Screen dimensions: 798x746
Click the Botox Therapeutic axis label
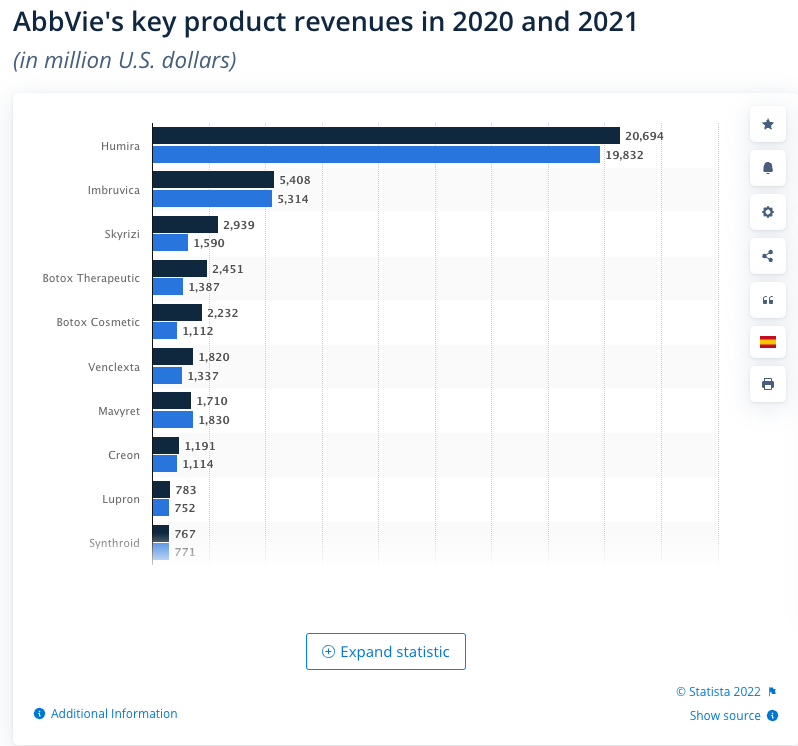[91, 278]
